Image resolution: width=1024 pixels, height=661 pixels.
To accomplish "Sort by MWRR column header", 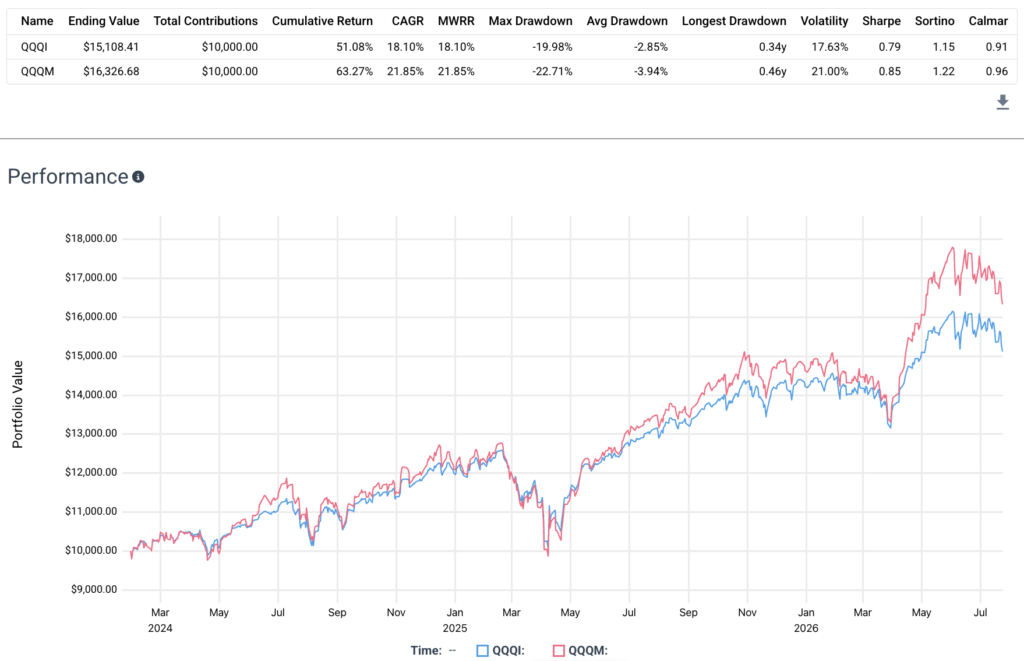I will 456,21.
